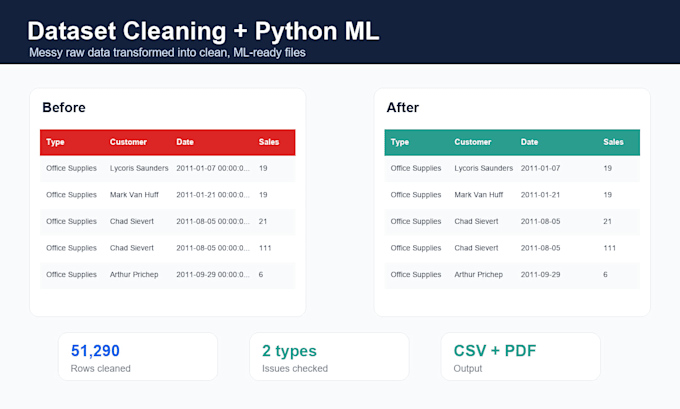Click After date "2011-08-05" in the sales 21 row

540,221
